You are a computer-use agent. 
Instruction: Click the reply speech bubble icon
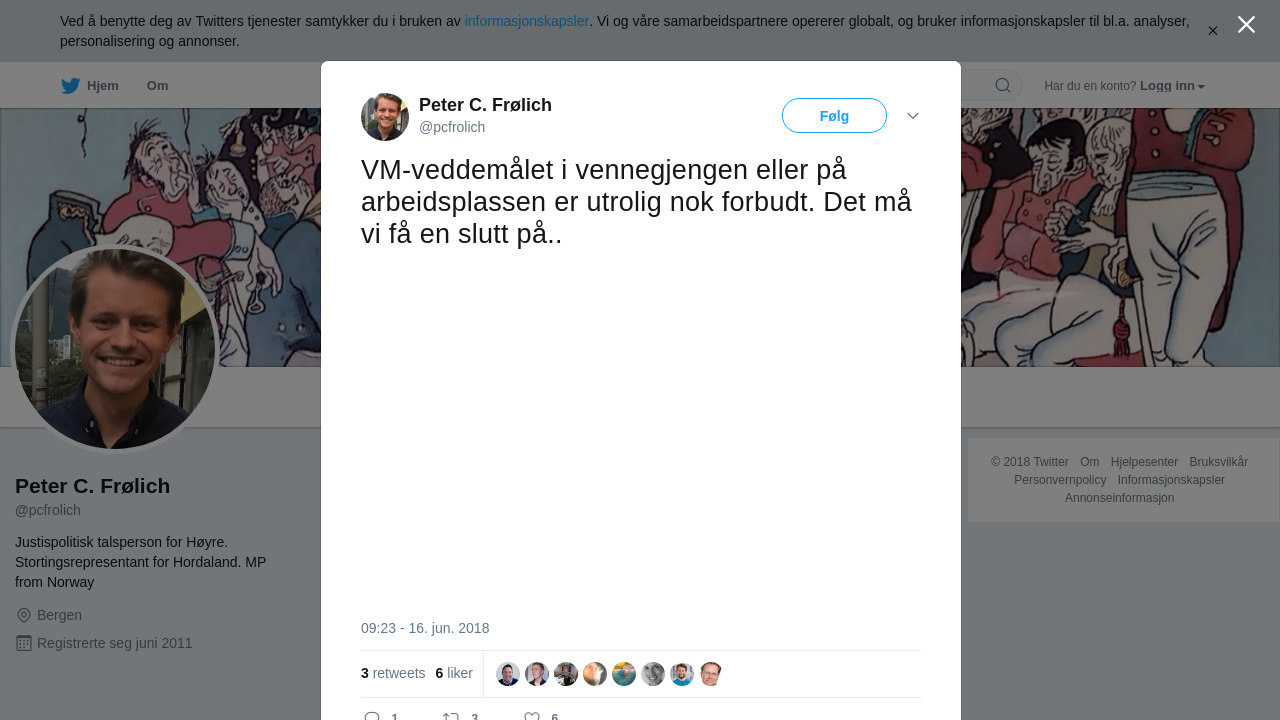click(x=372, y=716)
